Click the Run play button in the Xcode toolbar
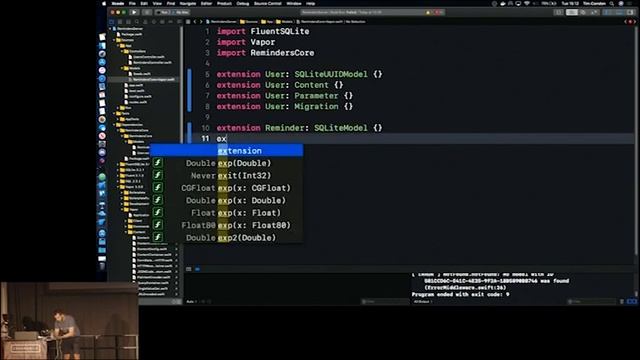 click(x=134, y=12)
